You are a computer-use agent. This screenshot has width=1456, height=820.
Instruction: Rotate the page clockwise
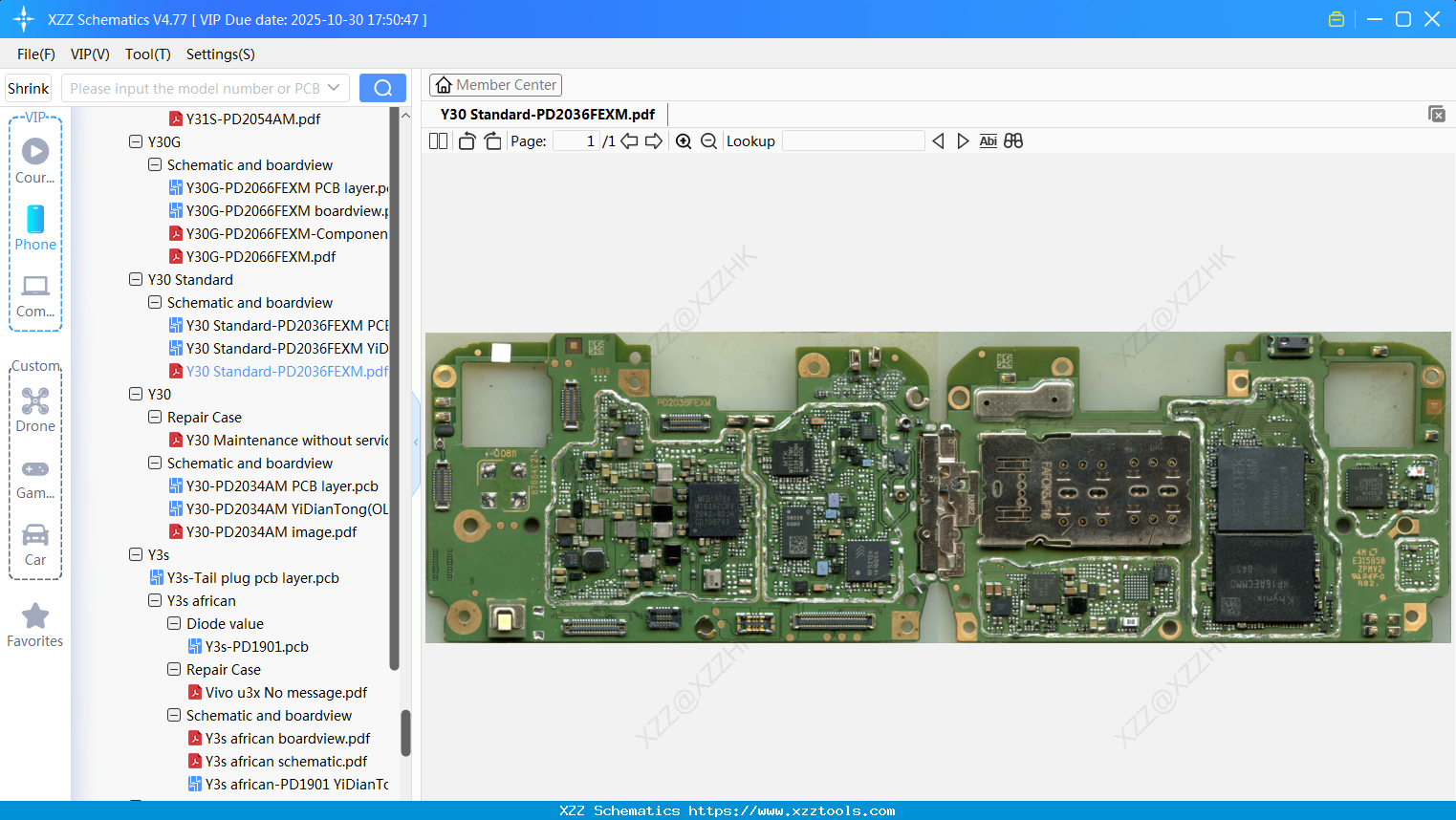tap(492, 140)
